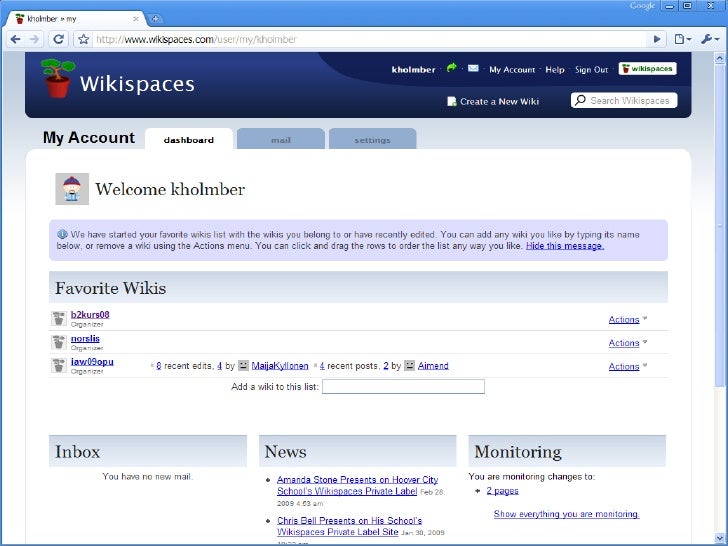Click the Create a New Wiki page icon
The width and height of the screenshot is (728, 546).
tap(451, 101)
